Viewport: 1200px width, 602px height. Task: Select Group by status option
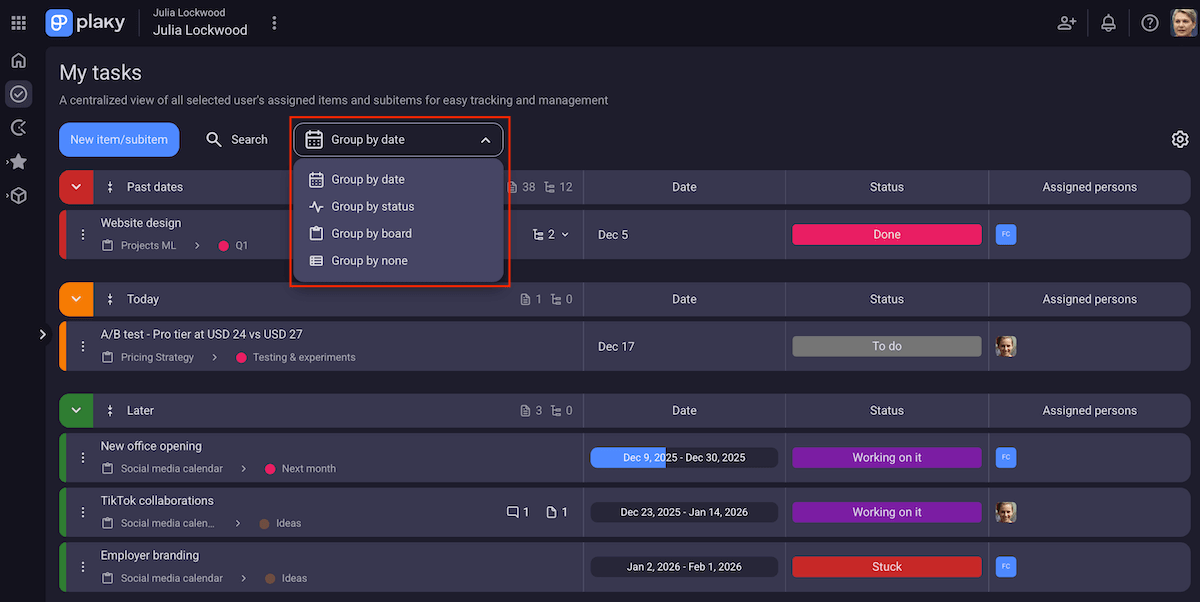372,207
